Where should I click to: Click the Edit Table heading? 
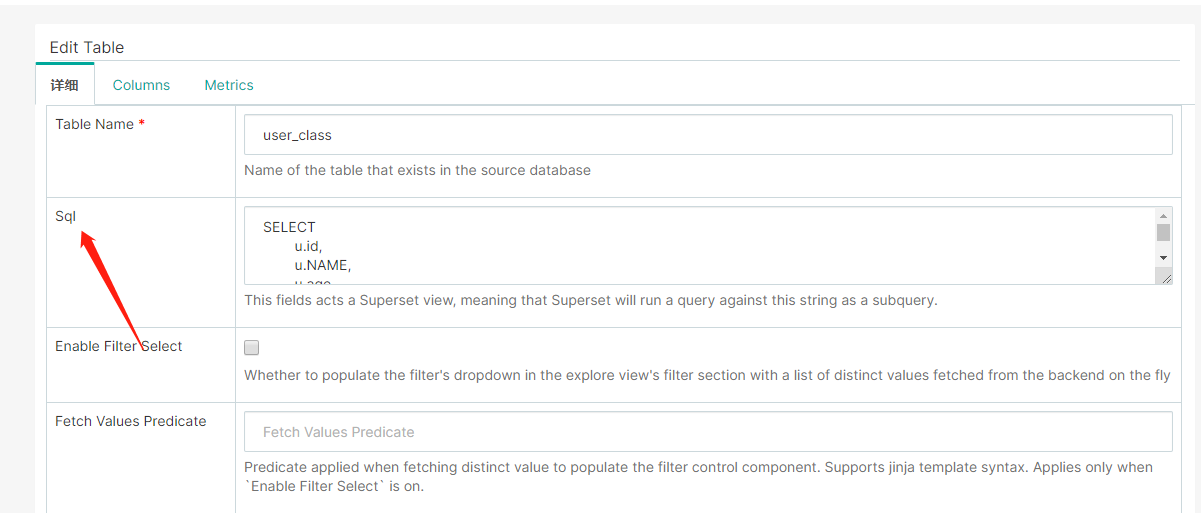point(87,47)
